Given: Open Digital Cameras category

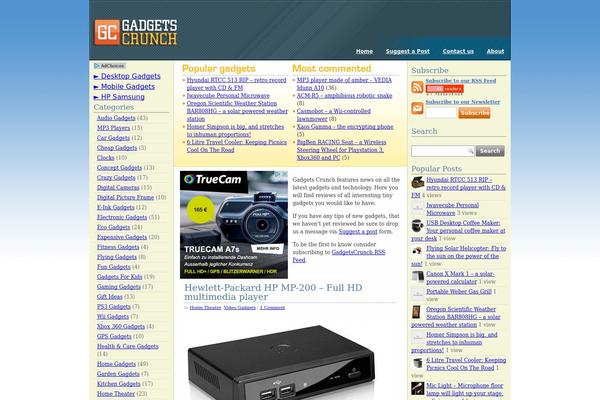Looking at the screenshot, I should tap(118, 188).
